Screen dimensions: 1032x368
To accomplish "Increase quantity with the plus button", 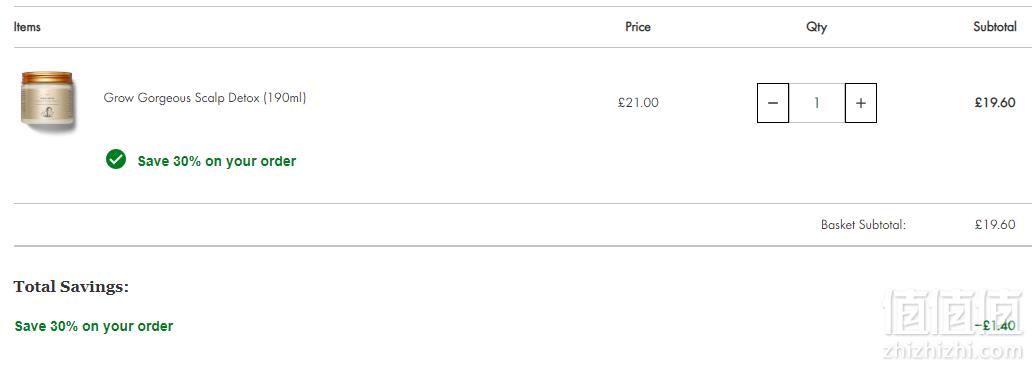I will pos(861,103).
